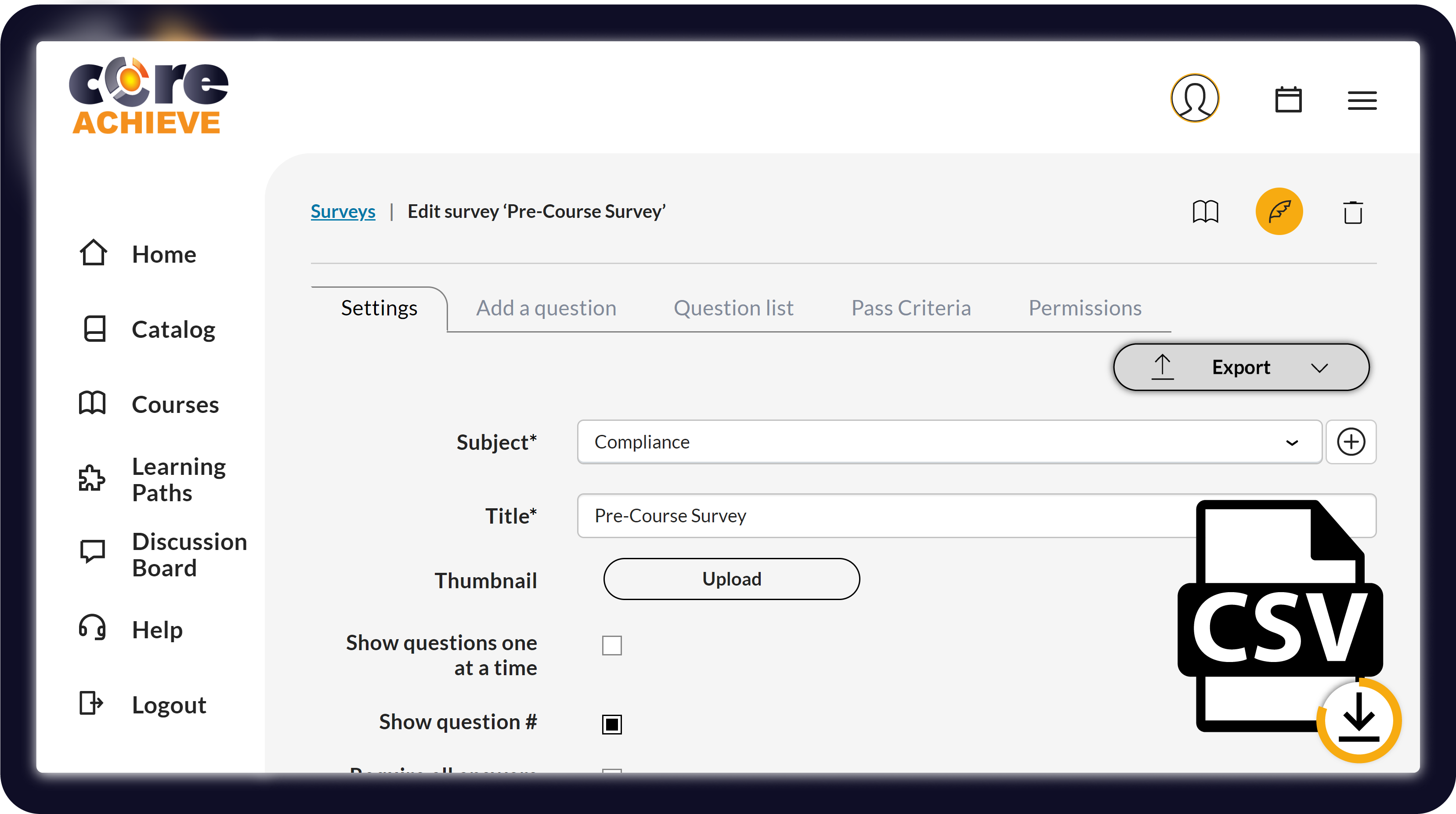Click the Subject* field label
The image size is (1456, 814).
[496, 442]
